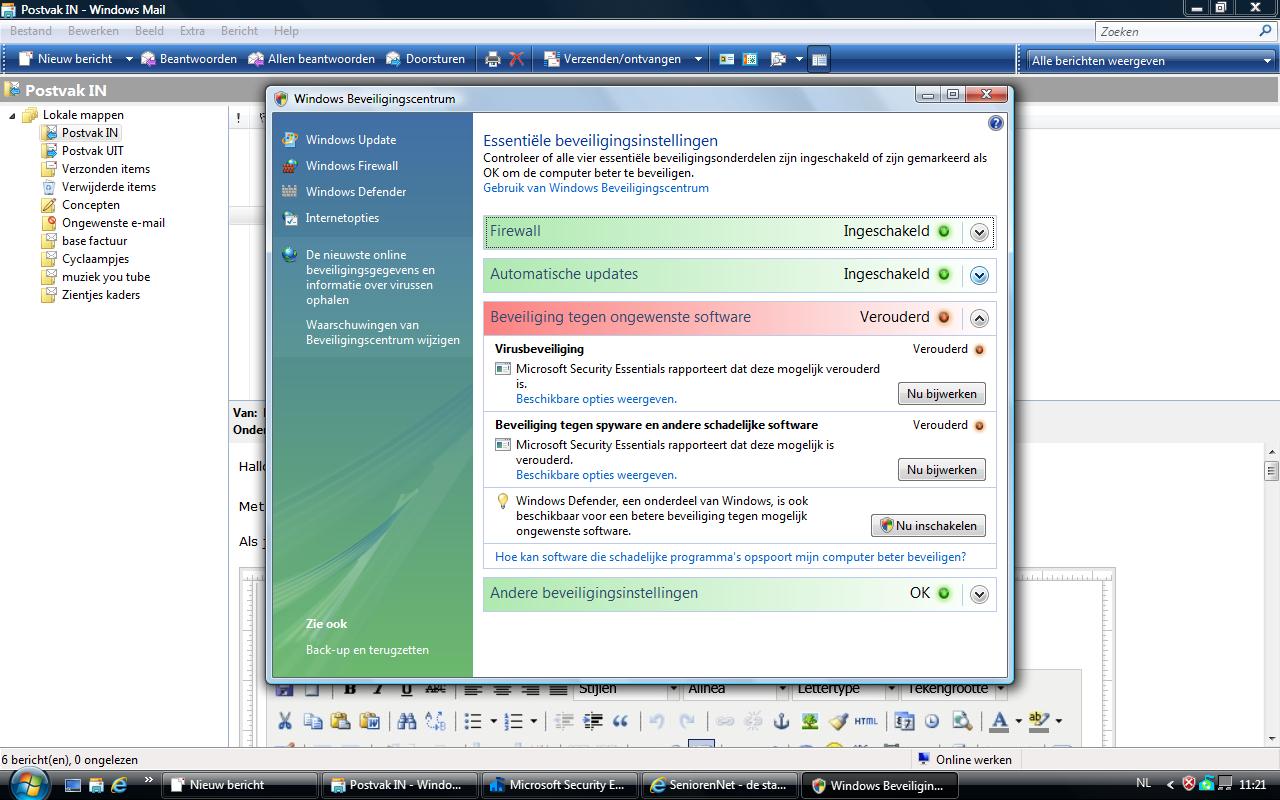Click the scissors Cut icon
Screen dimensions: 1280x800
[284, 721]
